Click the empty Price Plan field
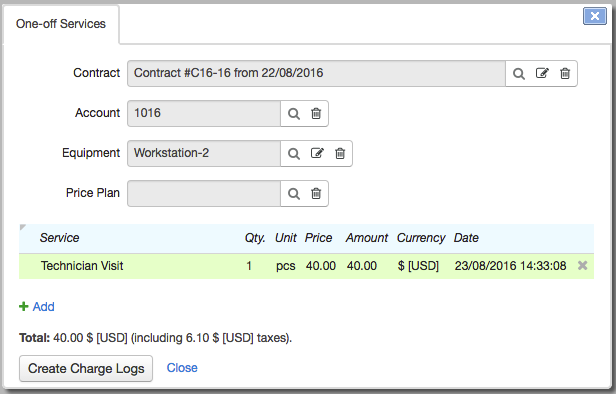This screenshot has height=394, width=616. pyautogui.click(x=204, y=193)
